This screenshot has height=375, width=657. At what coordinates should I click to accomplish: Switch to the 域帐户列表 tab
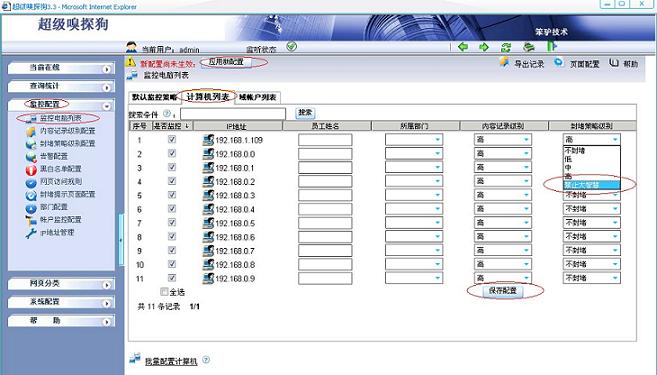258,97
